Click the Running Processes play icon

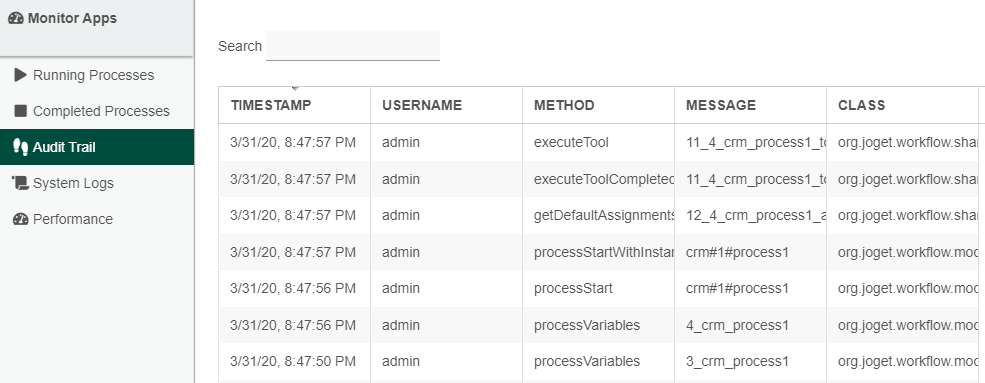[x=21, y=75]
